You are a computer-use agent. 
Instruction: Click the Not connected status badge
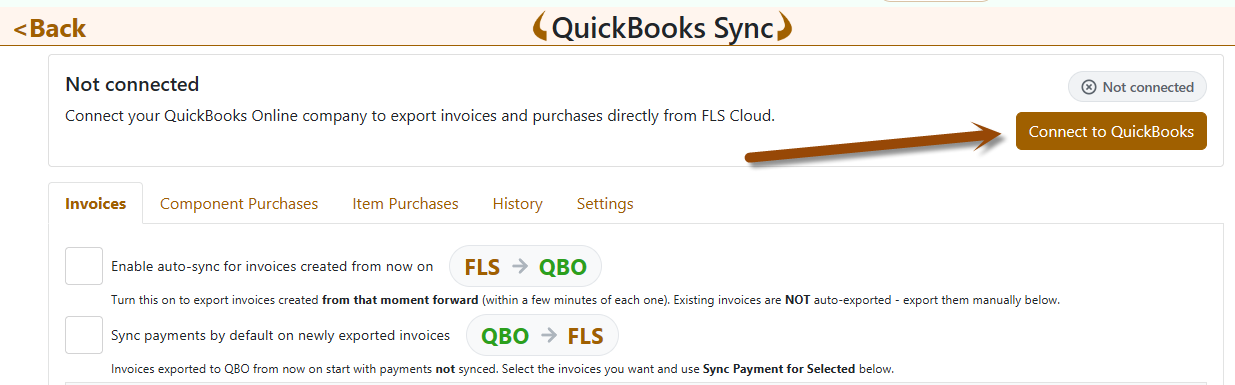pos(1137,87)
